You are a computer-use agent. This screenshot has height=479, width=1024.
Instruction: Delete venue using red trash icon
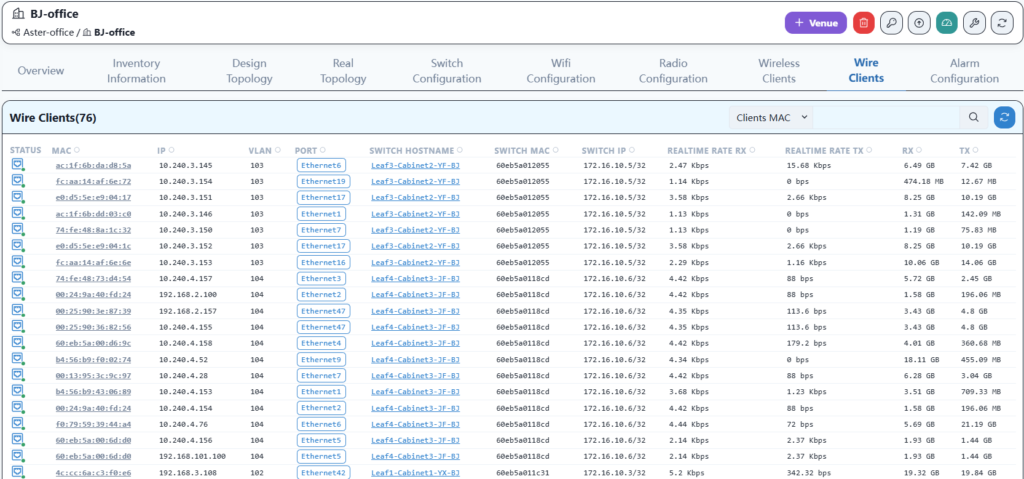click(x=864, y=22)
